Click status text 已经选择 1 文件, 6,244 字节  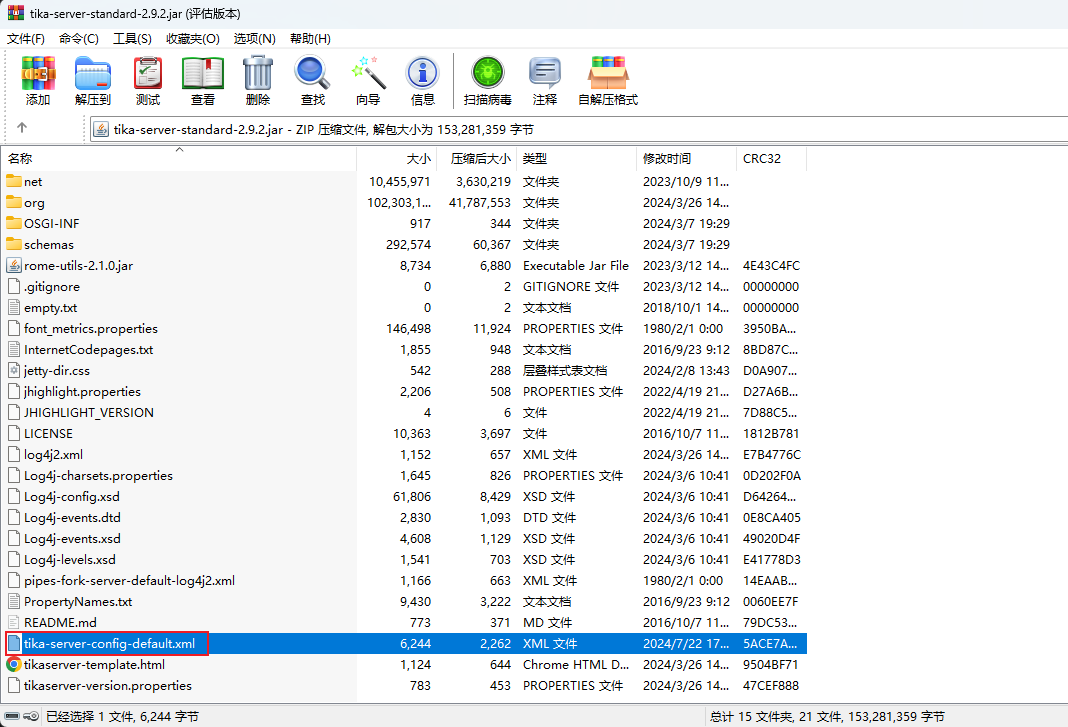coord(123,717)
